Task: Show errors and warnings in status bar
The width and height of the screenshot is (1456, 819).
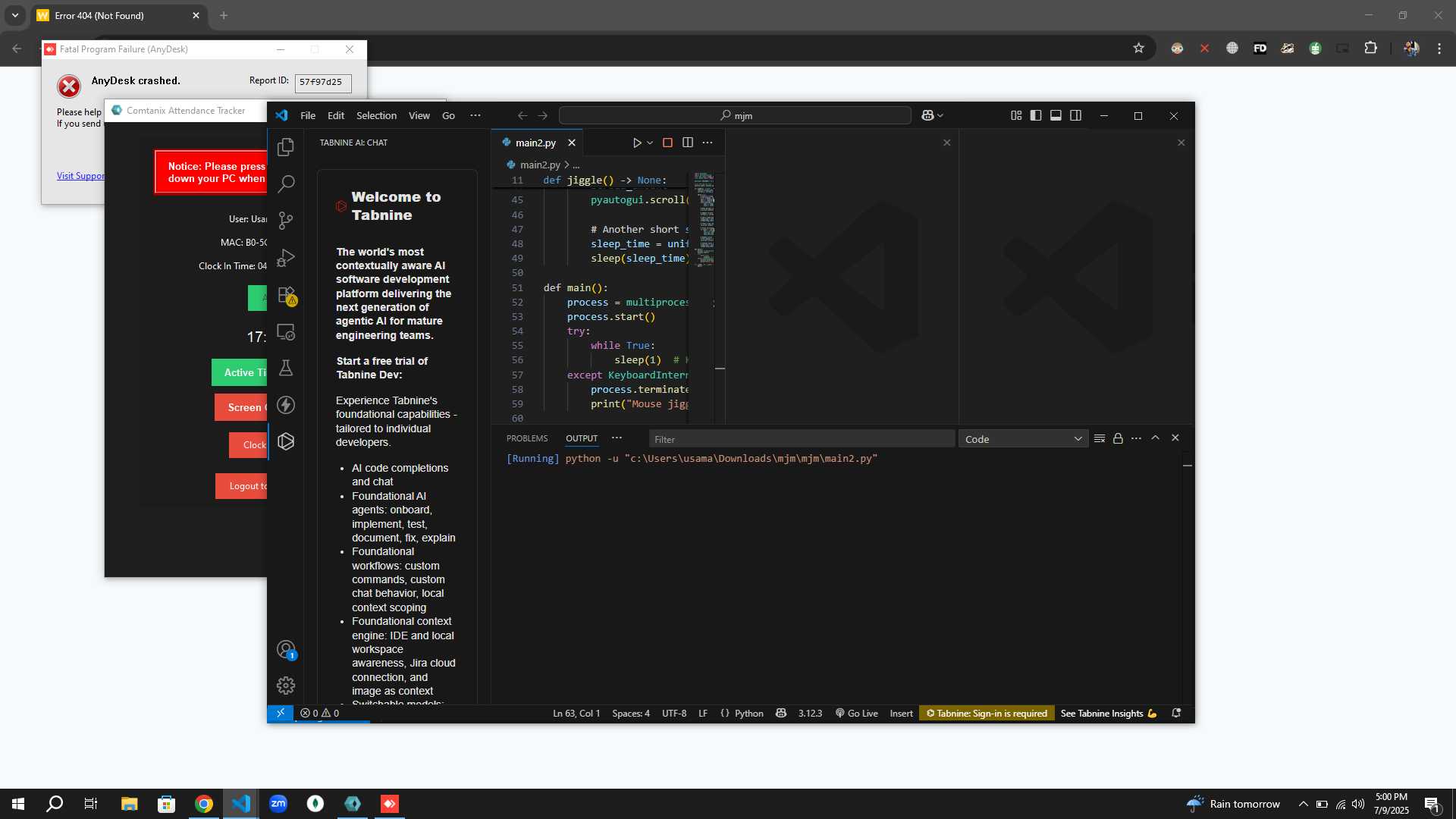Action: tap(319, 713)
